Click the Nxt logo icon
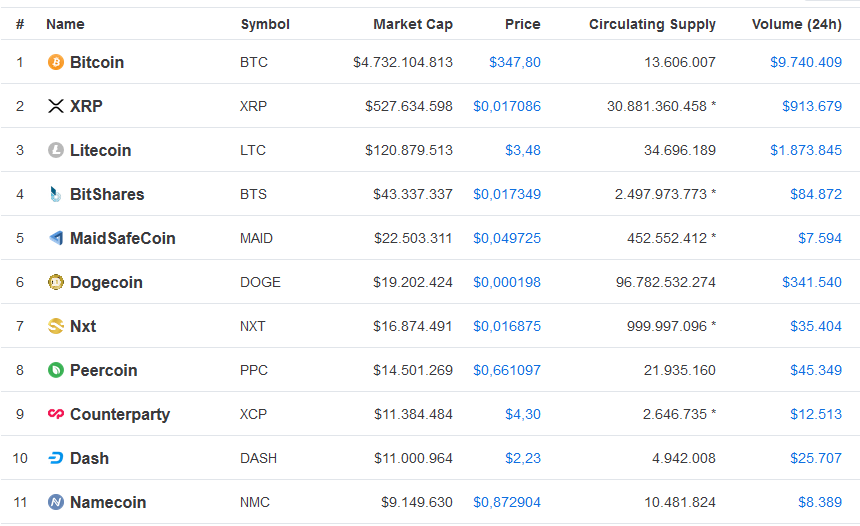860x526 pixels. [x=55, y=326]
